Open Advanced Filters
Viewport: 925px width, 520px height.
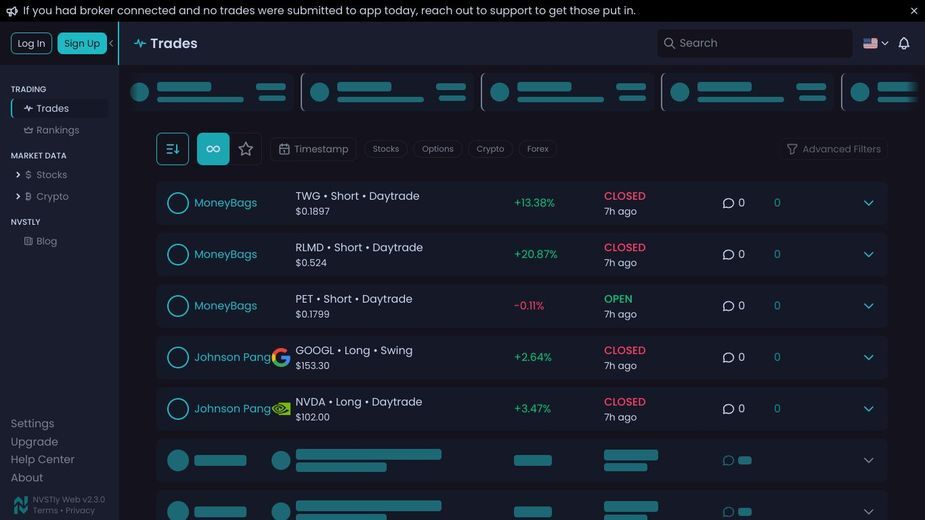pyautogui.click(x=834, y=149)
